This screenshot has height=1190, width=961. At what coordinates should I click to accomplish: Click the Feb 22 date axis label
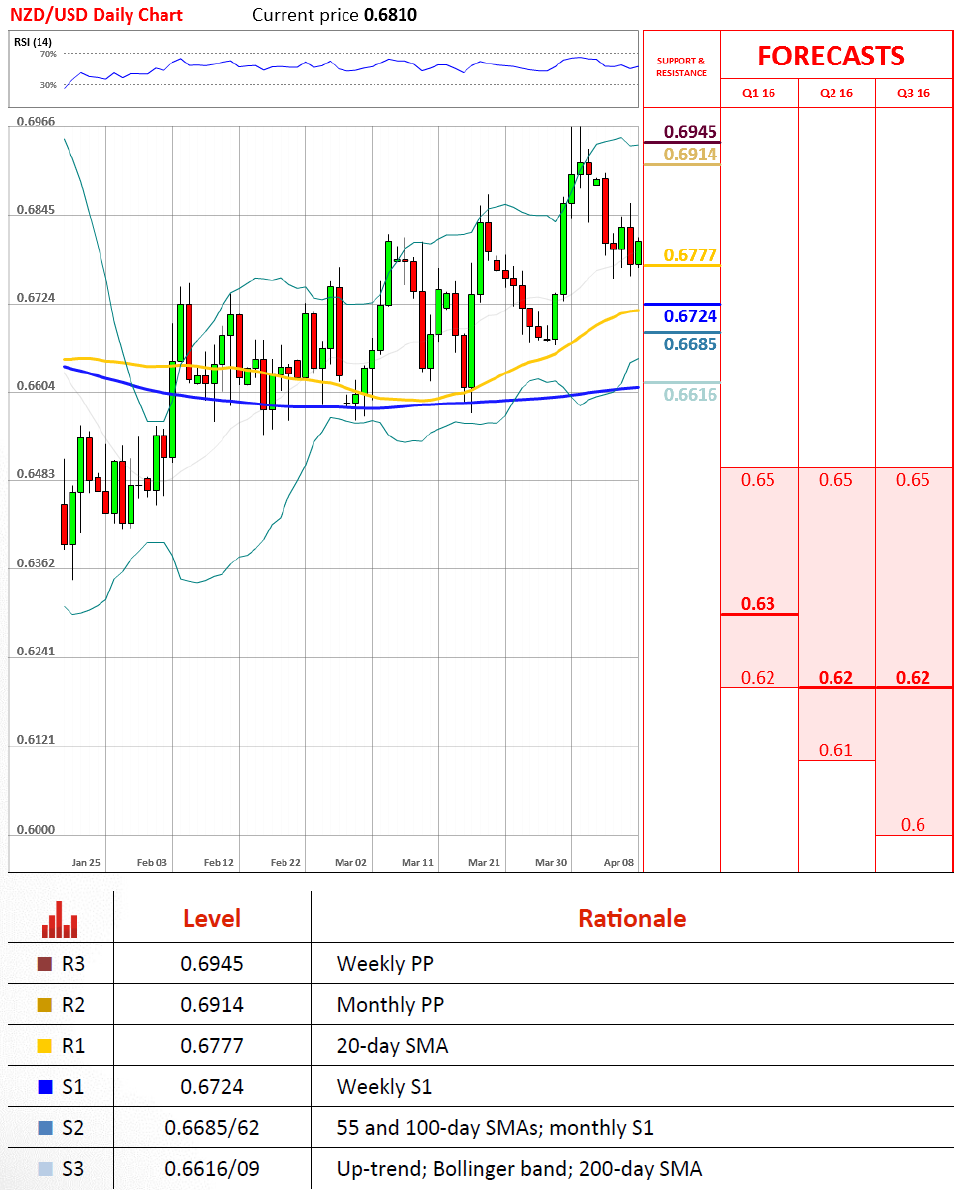click(x=285, y=862)
